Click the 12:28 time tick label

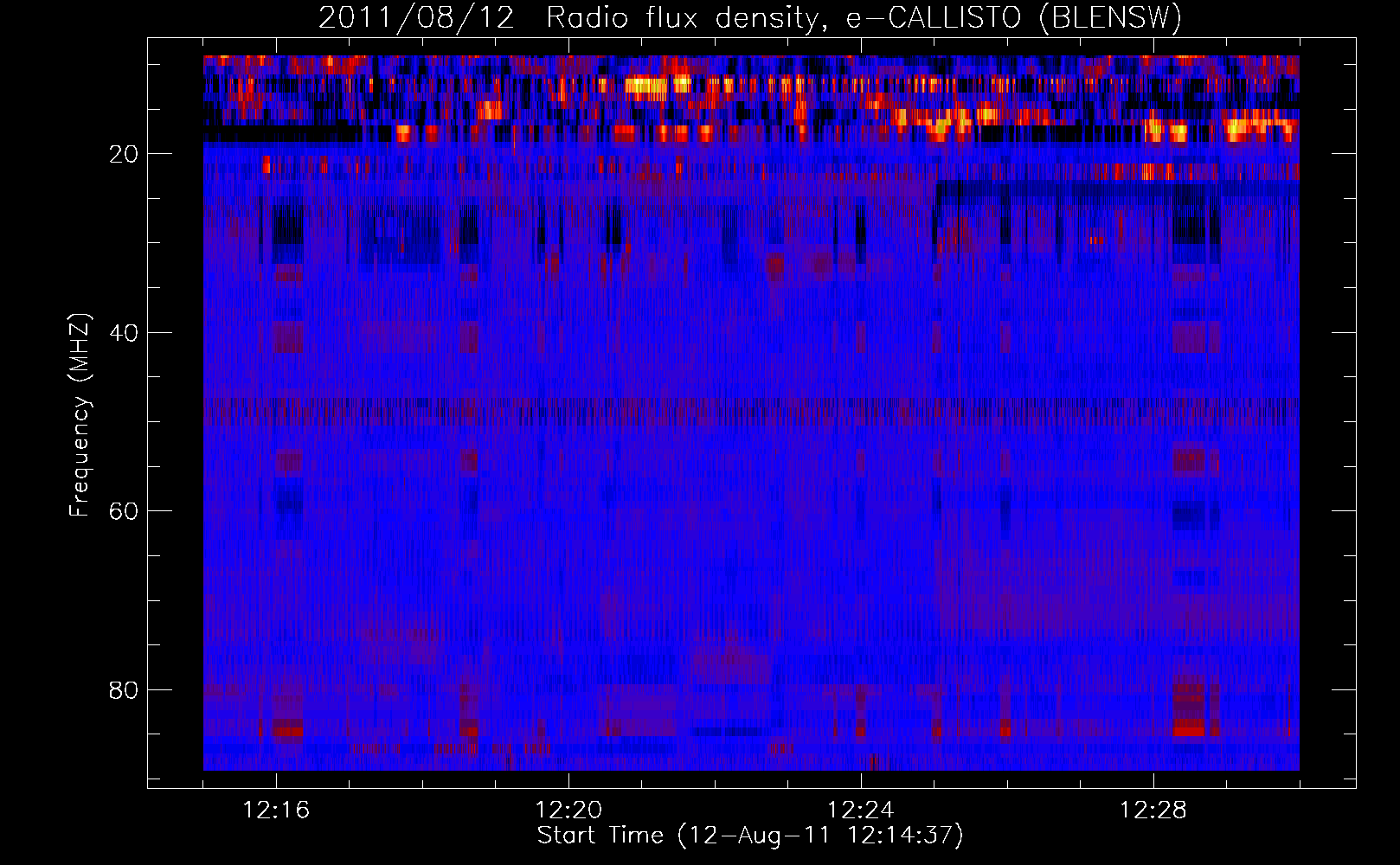[x=1153, y=811]
